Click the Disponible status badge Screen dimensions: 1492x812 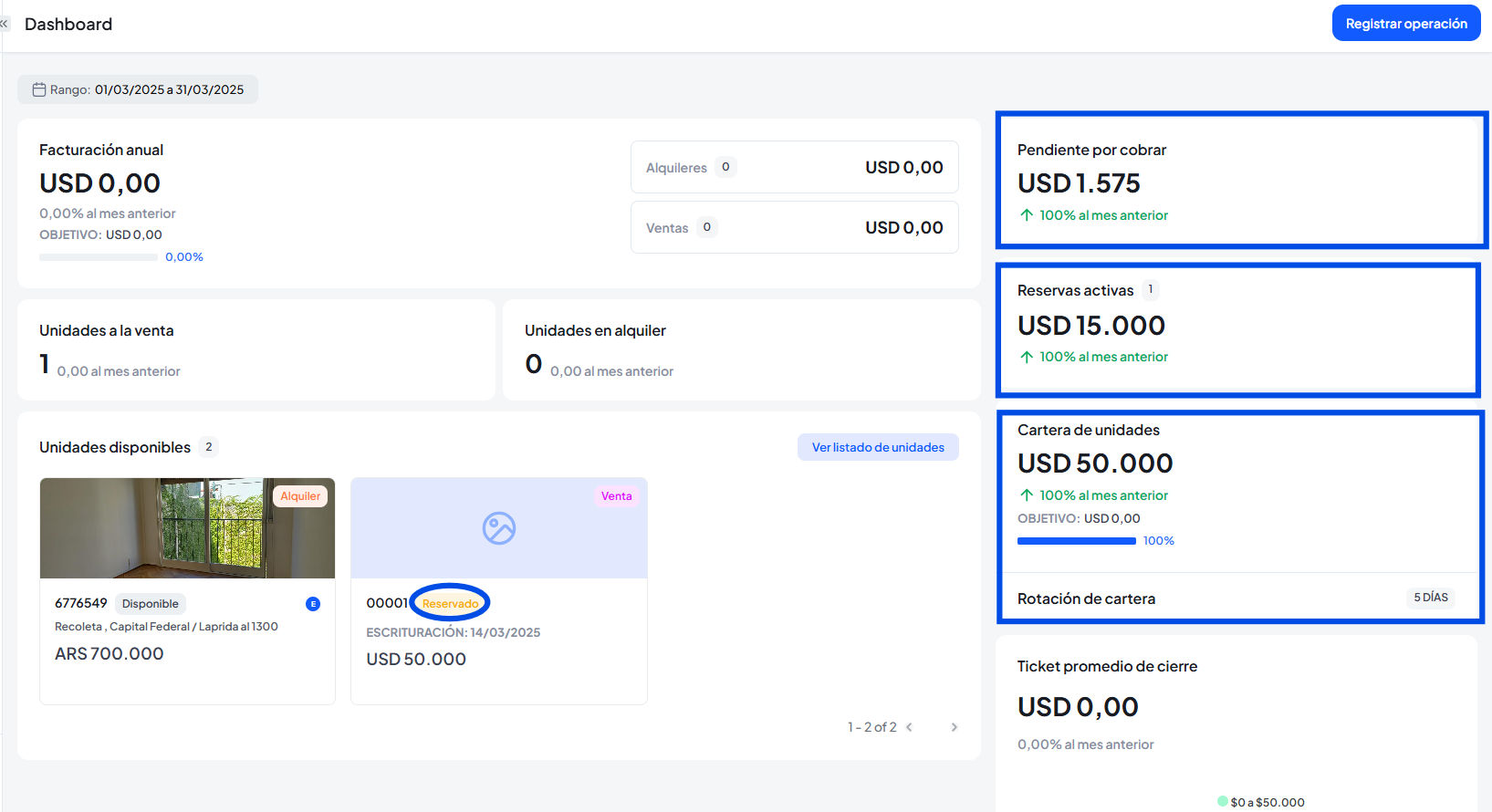pos(151,604)
